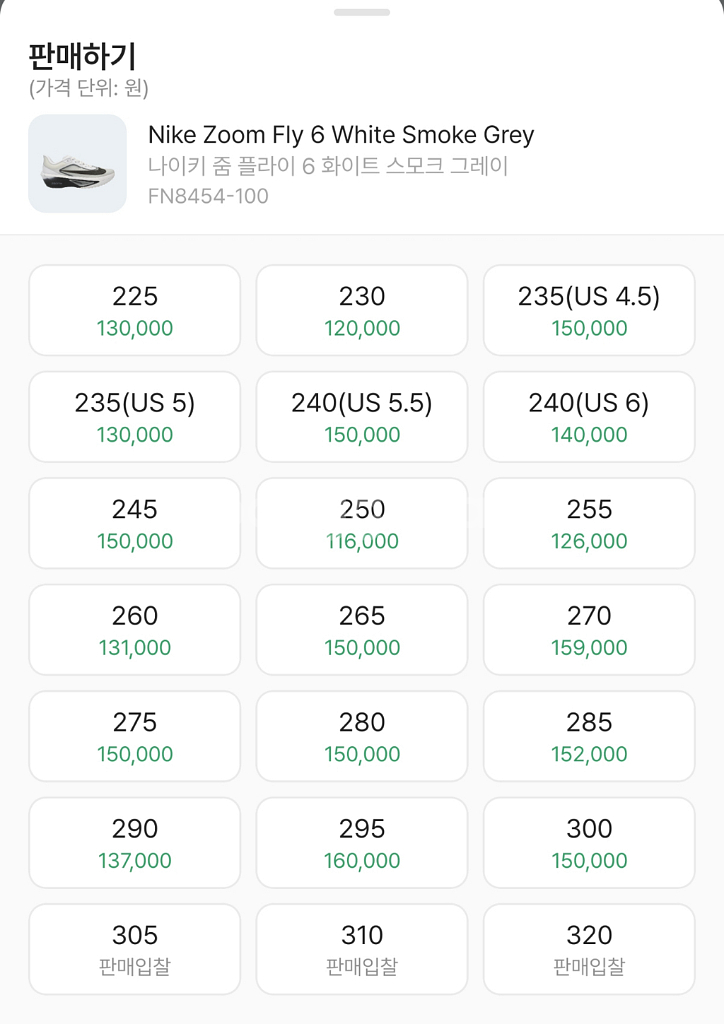The height and width of the screenshot is (1024, 724).
Task: Choose size 235(US 5) option
Action: tap(135, 417)
